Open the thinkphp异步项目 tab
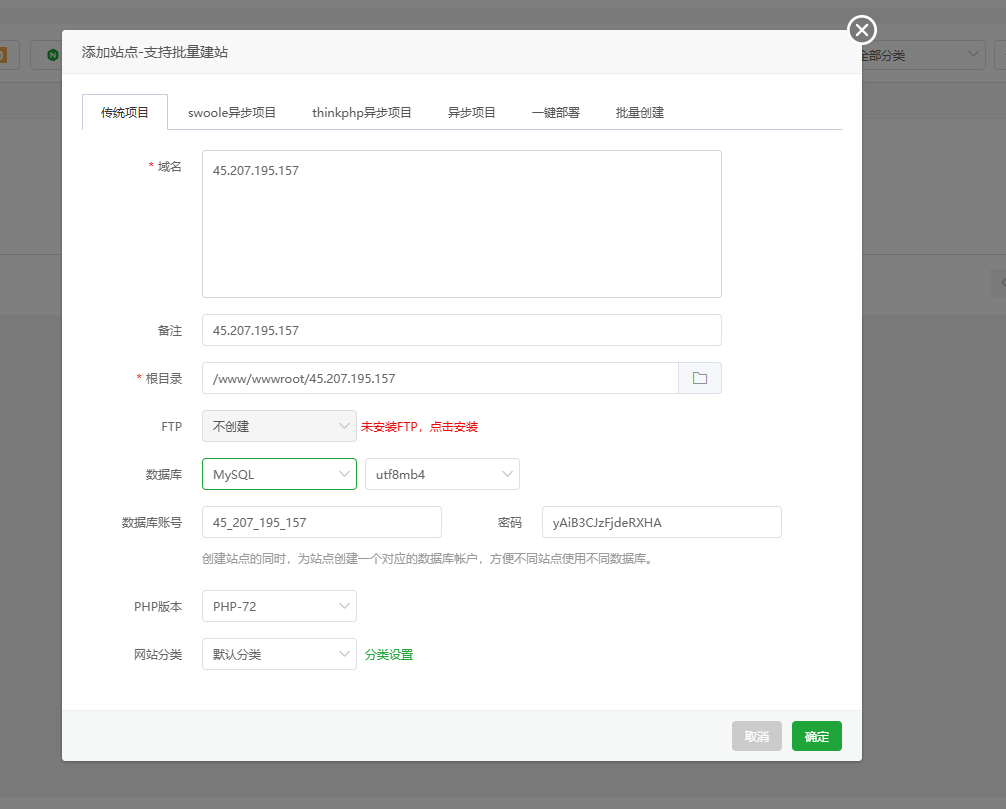This screenshot has height=809, width=1006. click(361, 113)
